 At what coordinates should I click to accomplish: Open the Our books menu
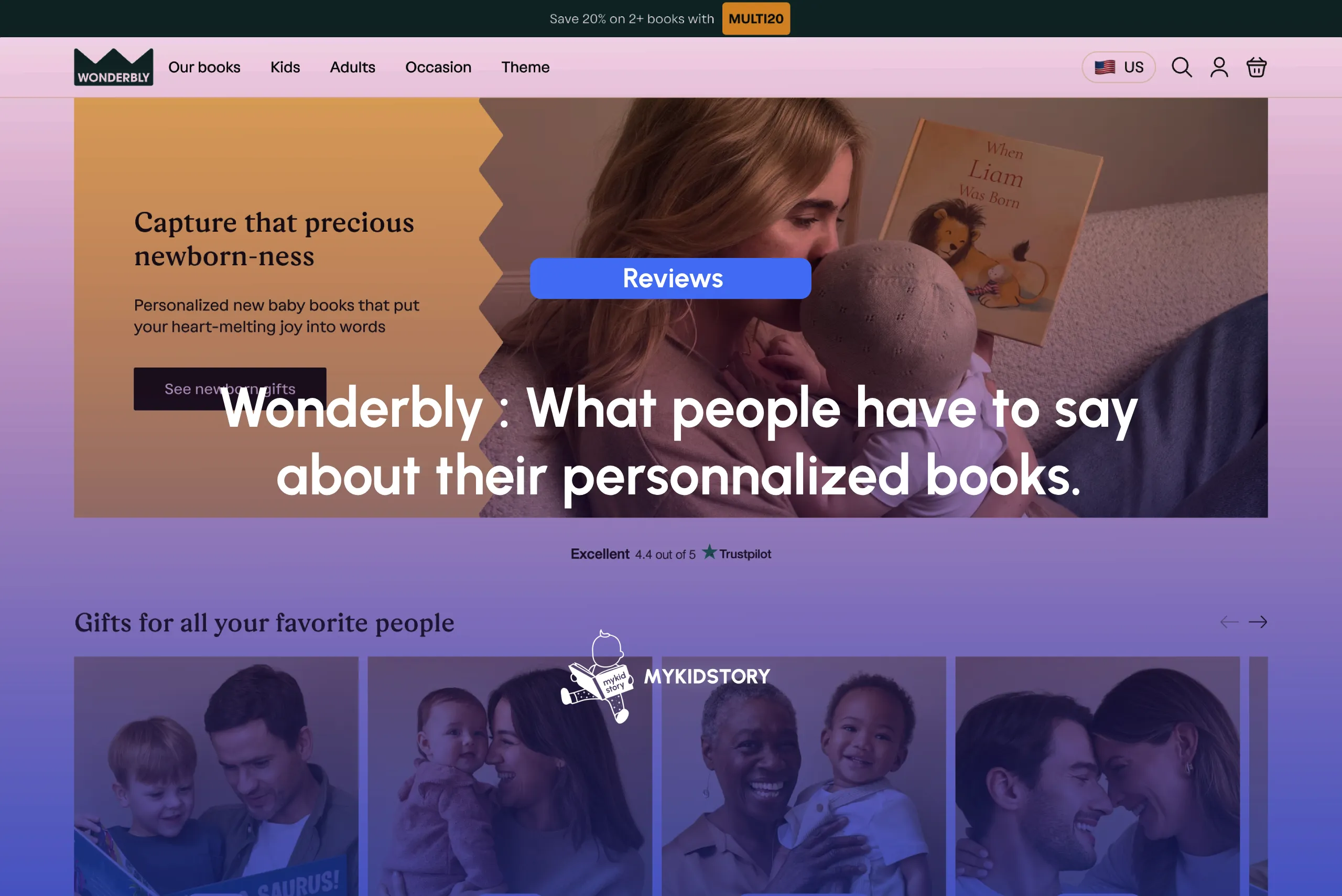204,68
